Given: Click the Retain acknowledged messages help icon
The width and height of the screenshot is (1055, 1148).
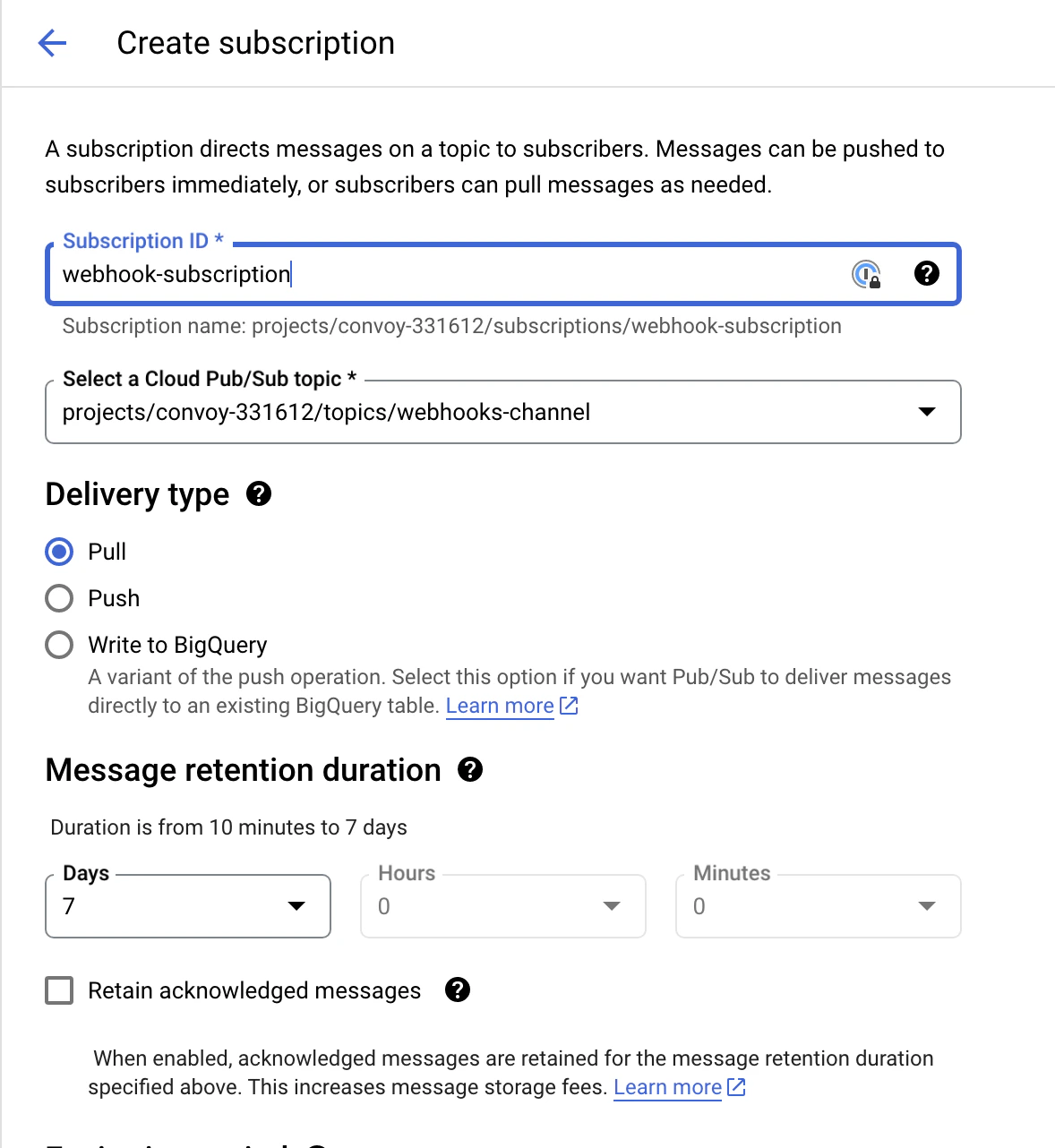Looking at the screenshot, I should point(458,990).
